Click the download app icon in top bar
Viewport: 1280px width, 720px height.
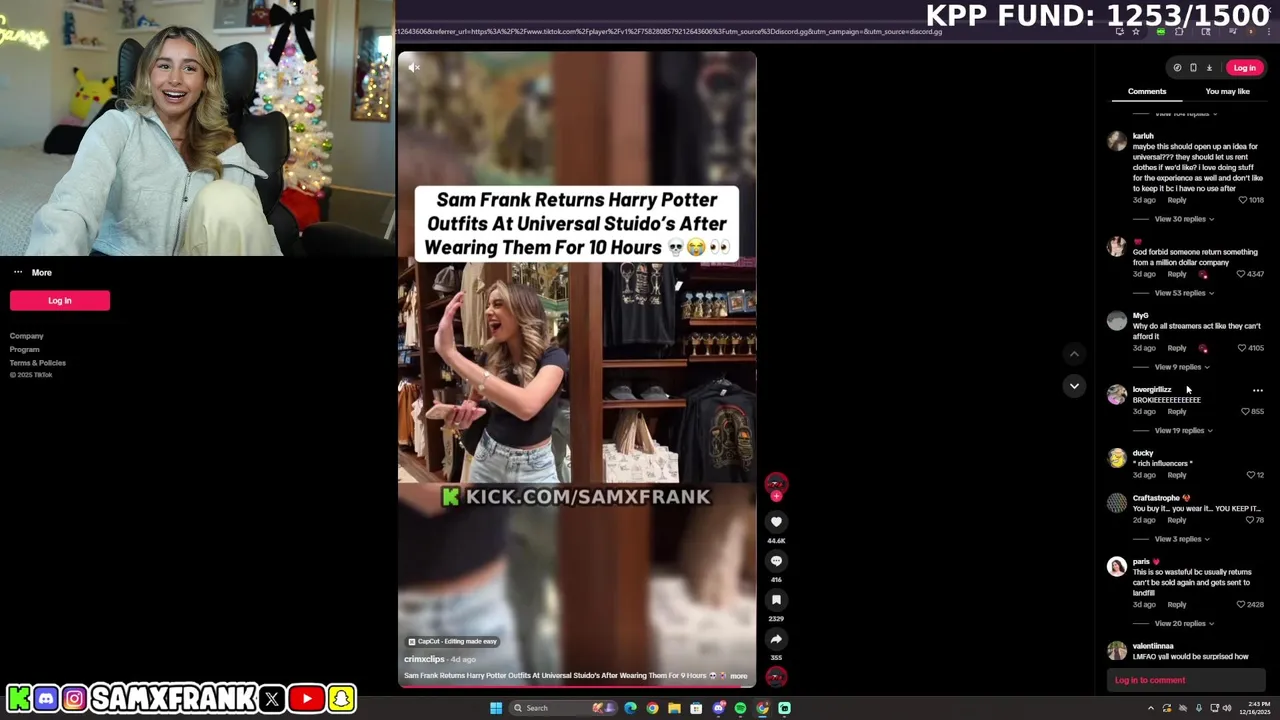1209,68
